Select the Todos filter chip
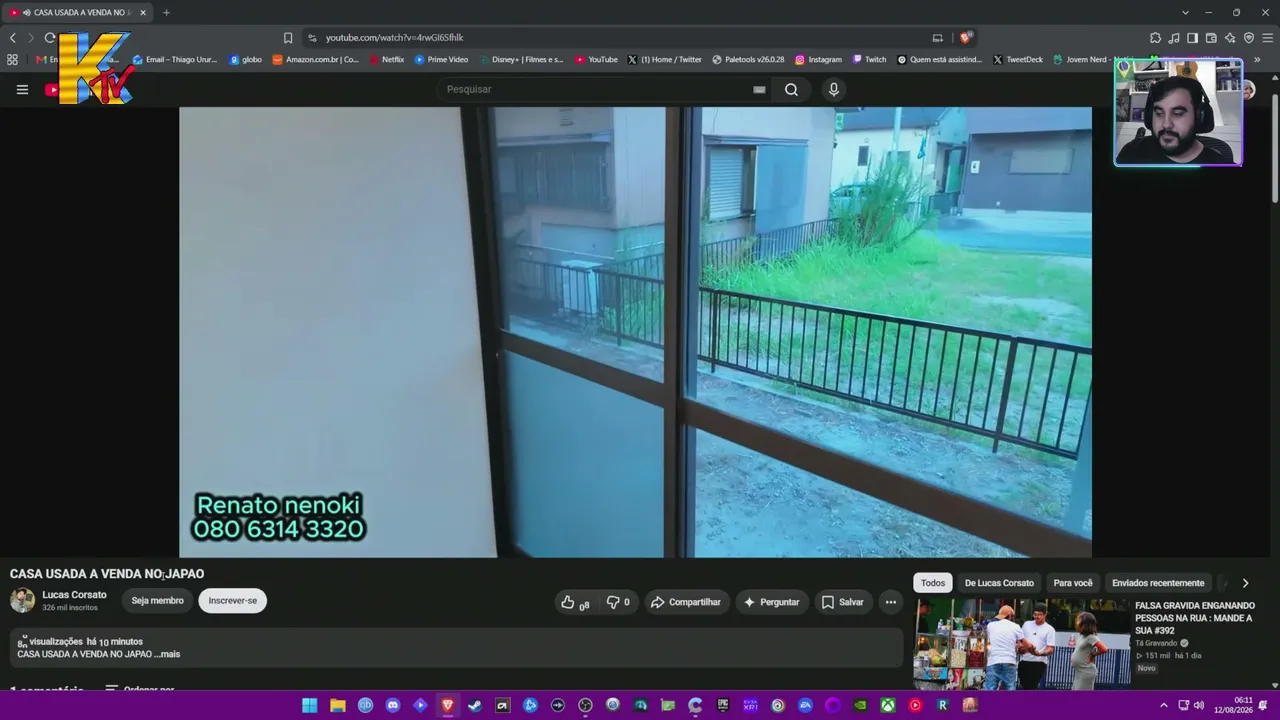 tap(933, 583)
